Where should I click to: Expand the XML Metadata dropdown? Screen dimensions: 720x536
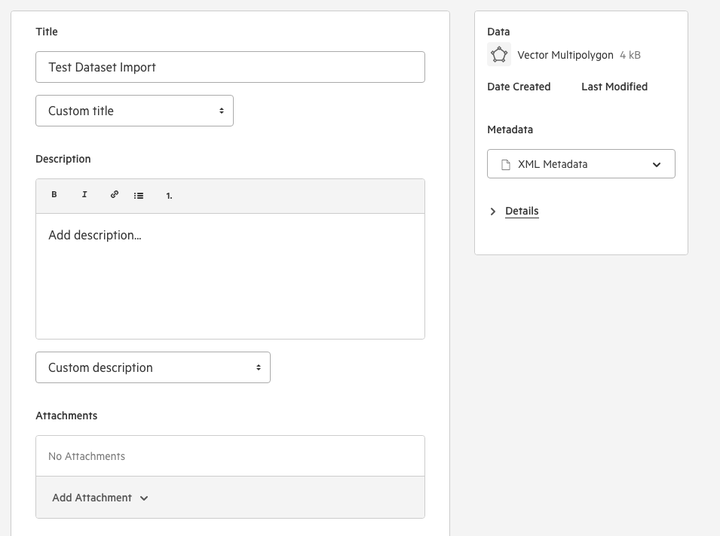(581, 164)
